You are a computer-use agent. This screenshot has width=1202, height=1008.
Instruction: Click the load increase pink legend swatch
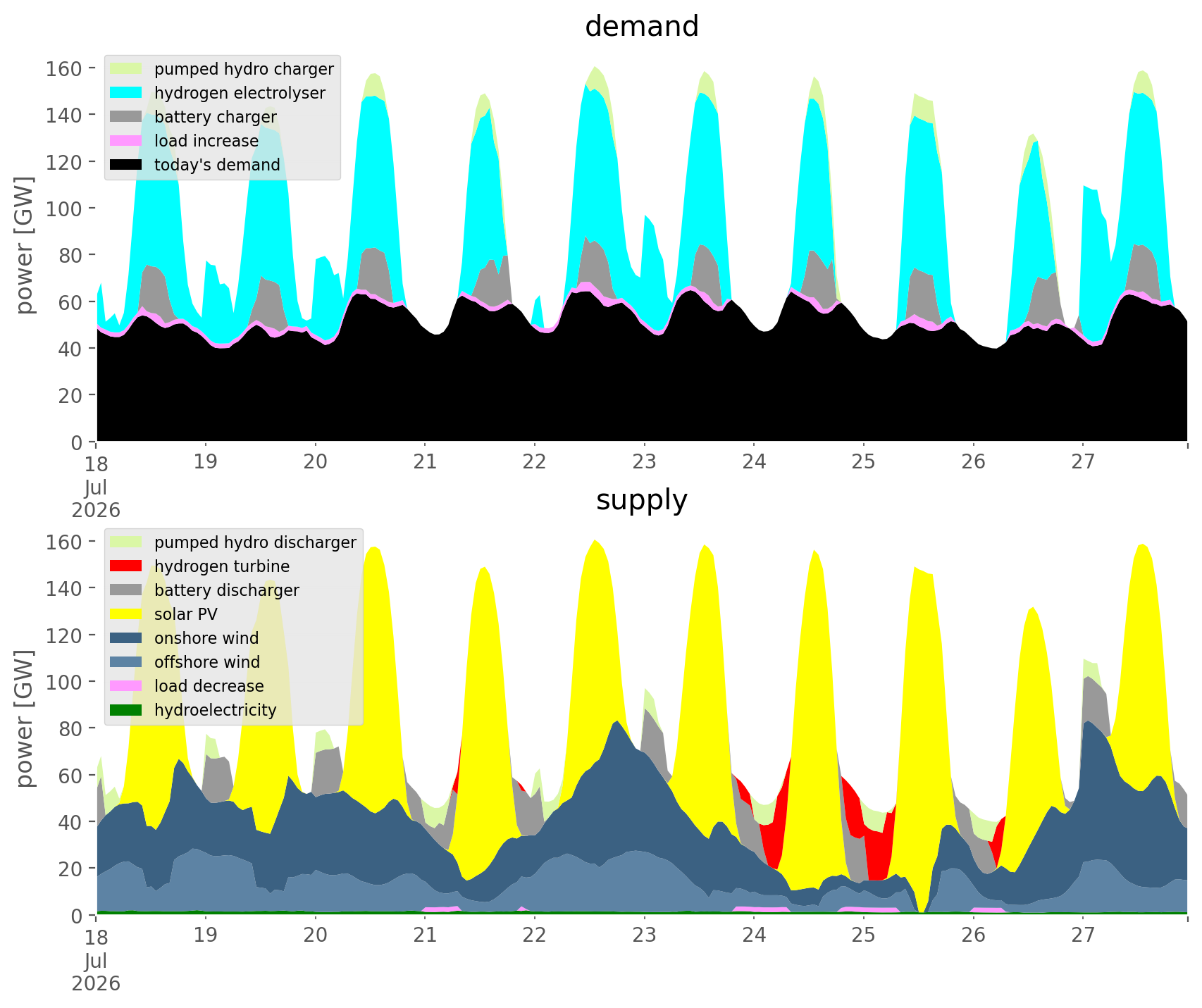click(127, 141)
